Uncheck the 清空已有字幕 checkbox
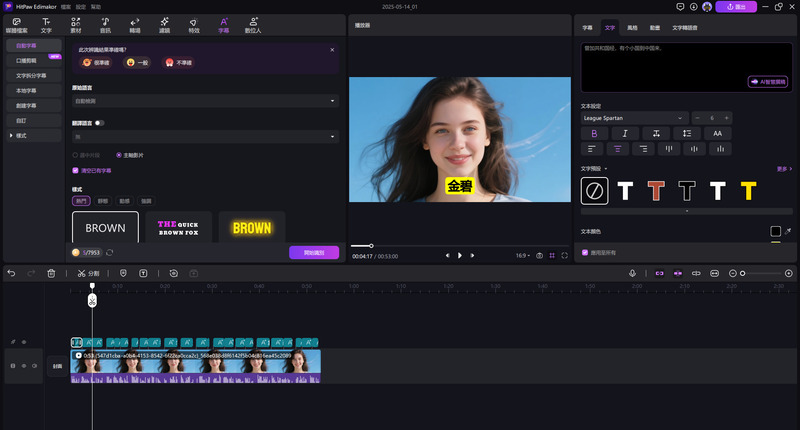The image size is (800, 430). pos(76,170)
